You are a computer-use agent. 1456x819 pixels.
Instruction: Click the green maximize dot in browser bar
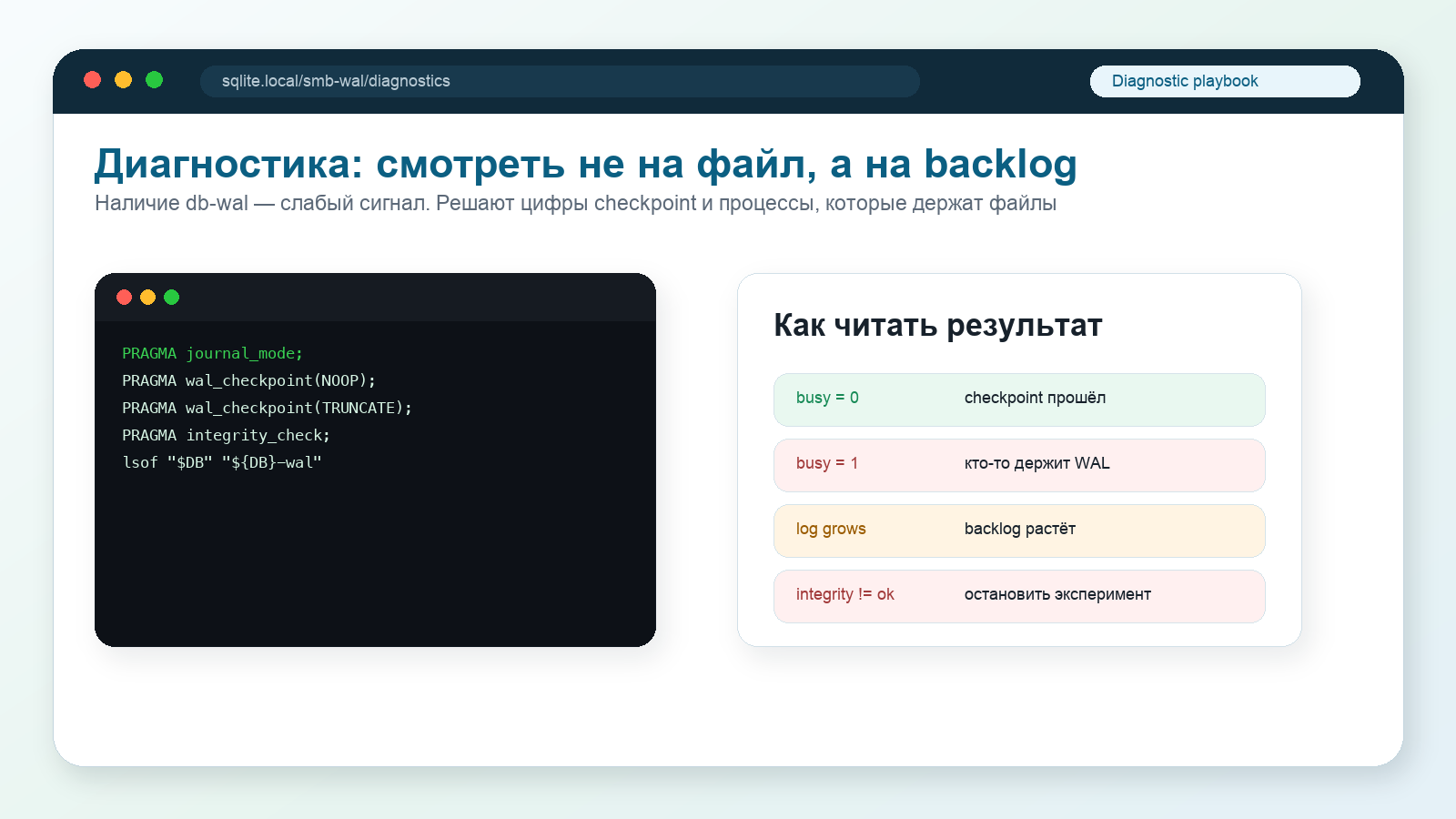pyautogui.click(x=155, y=80)
